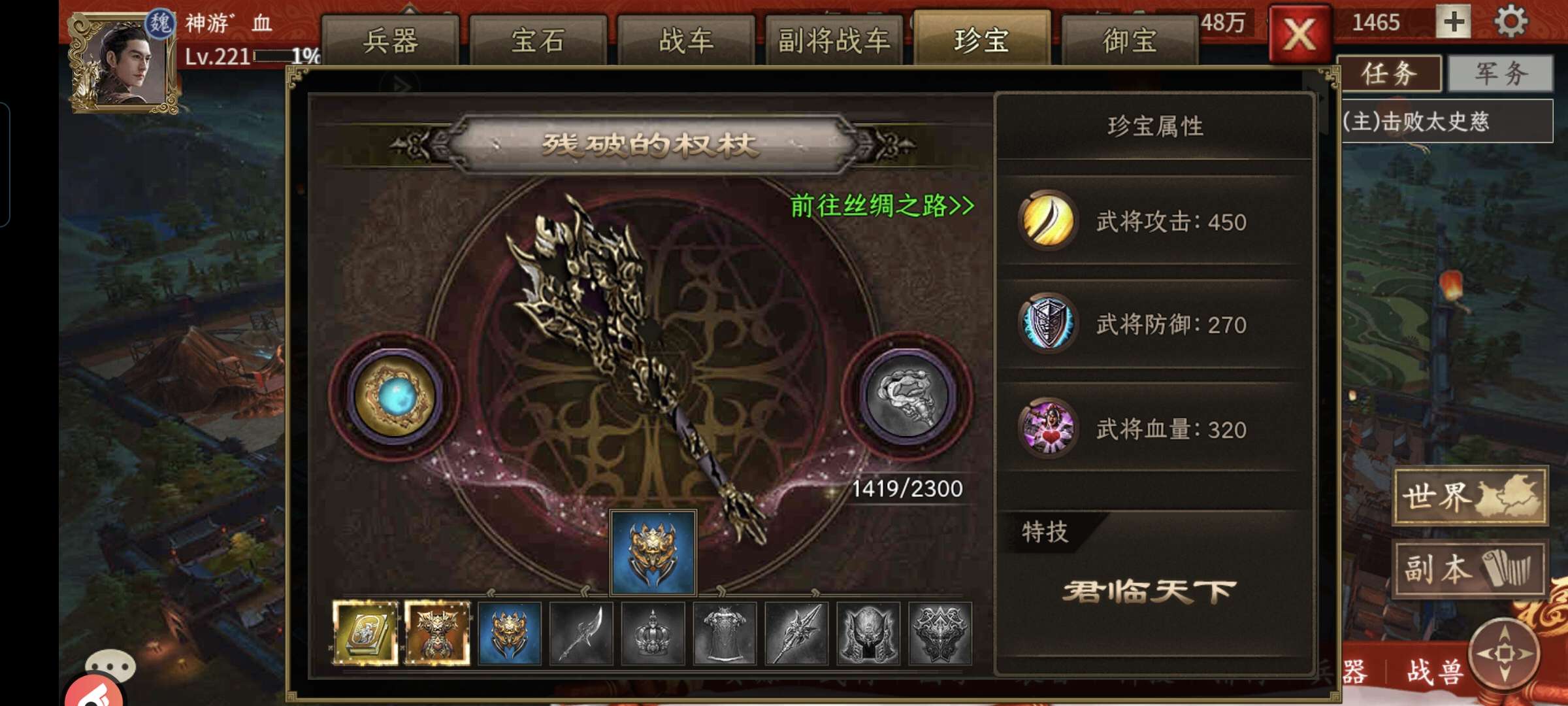Switch to the 宝石 tab
The width and height of the screenshot is (1568, 706).
[x=538, y=41]
